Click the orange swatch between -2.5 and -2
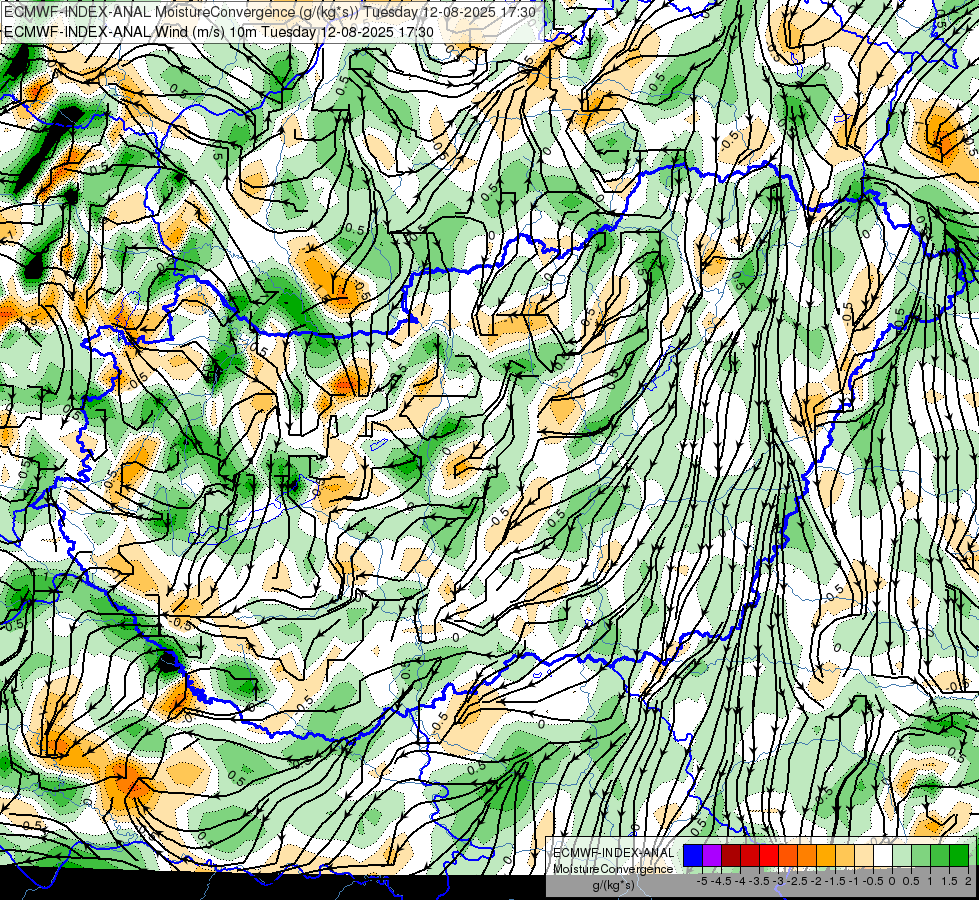The image size is (979, 900). [x=807, y=856]
